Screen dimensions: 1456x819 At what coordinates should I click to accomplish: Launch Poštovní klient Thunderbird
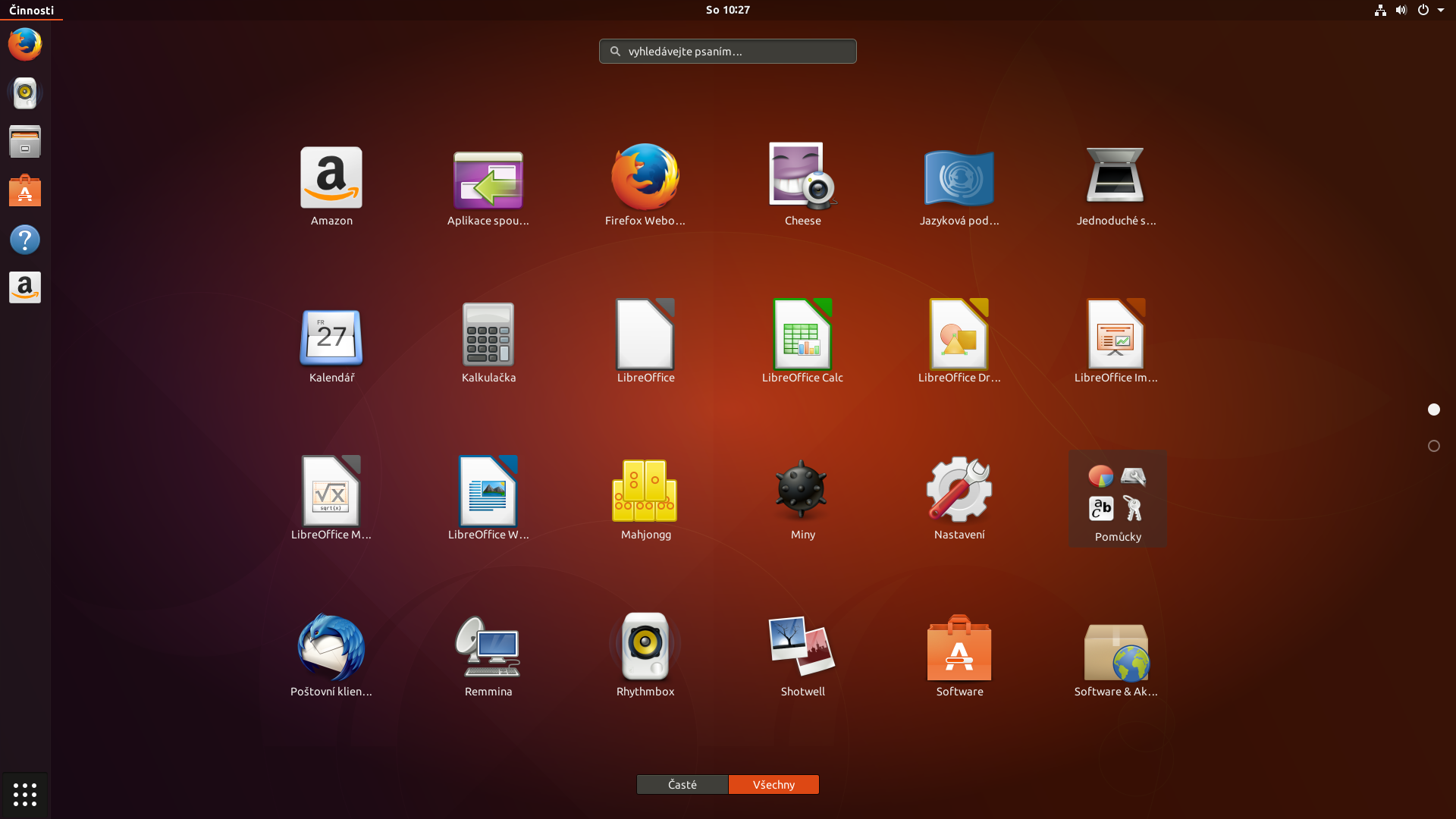click(x=331, y=657)
